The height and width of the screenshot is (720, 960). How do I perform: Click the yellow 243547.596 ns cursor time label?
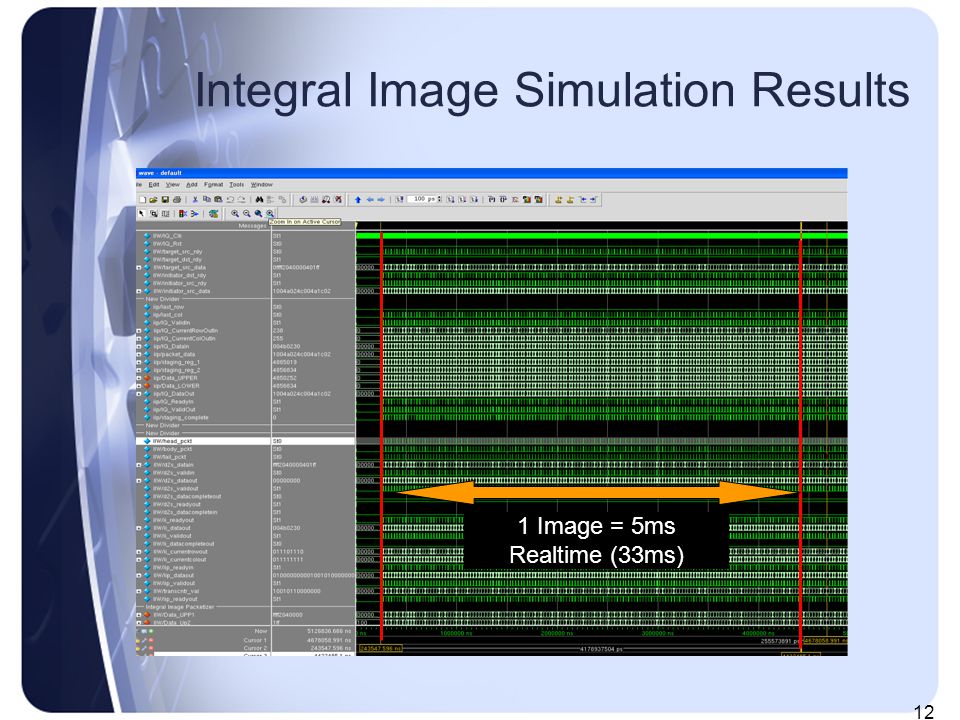(x=380, y=648)
